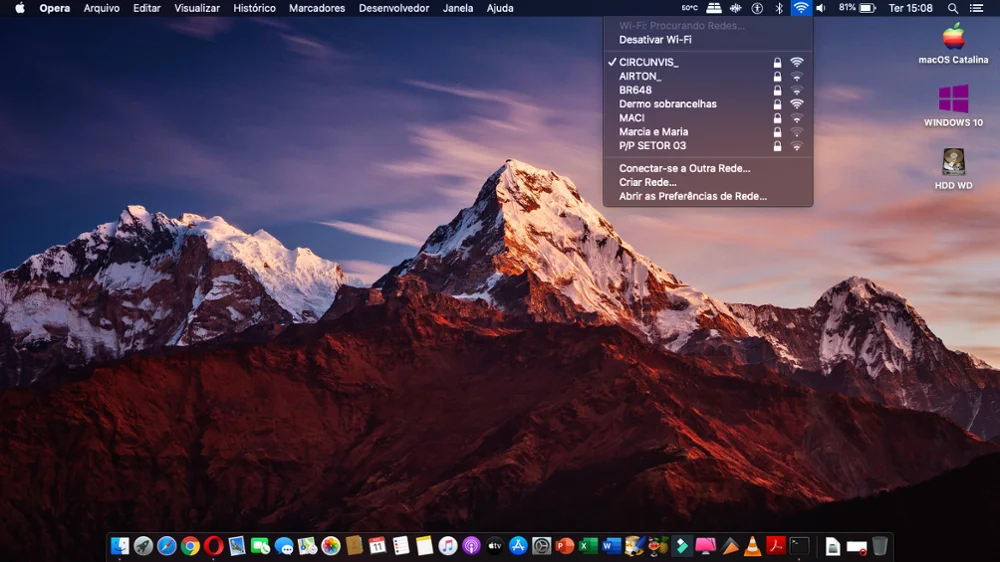
Task: Choose Conectar-se a Outra Rede
Action: coord(684,168)
